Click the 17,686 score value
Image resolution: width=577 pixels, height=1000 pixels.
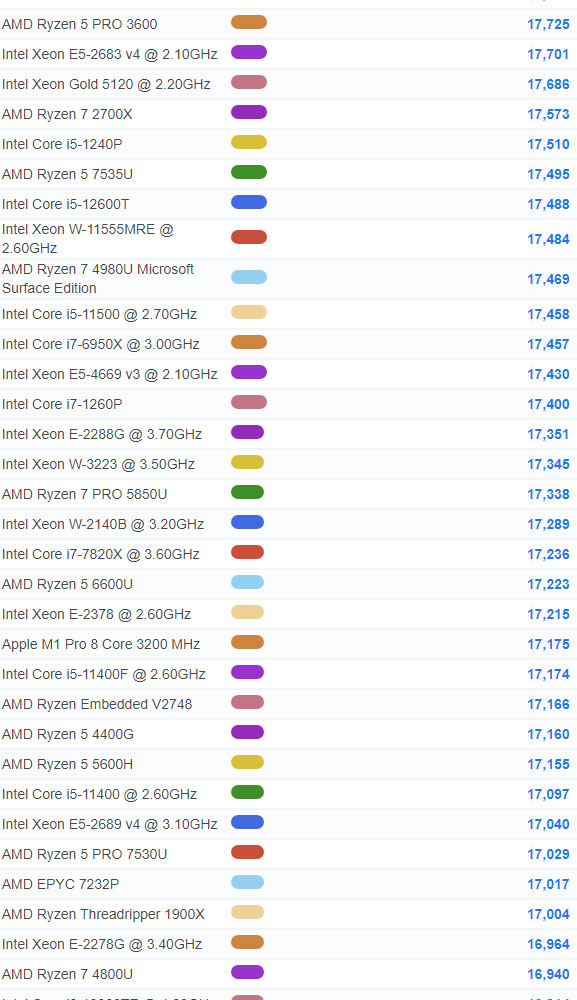point(548,84)
